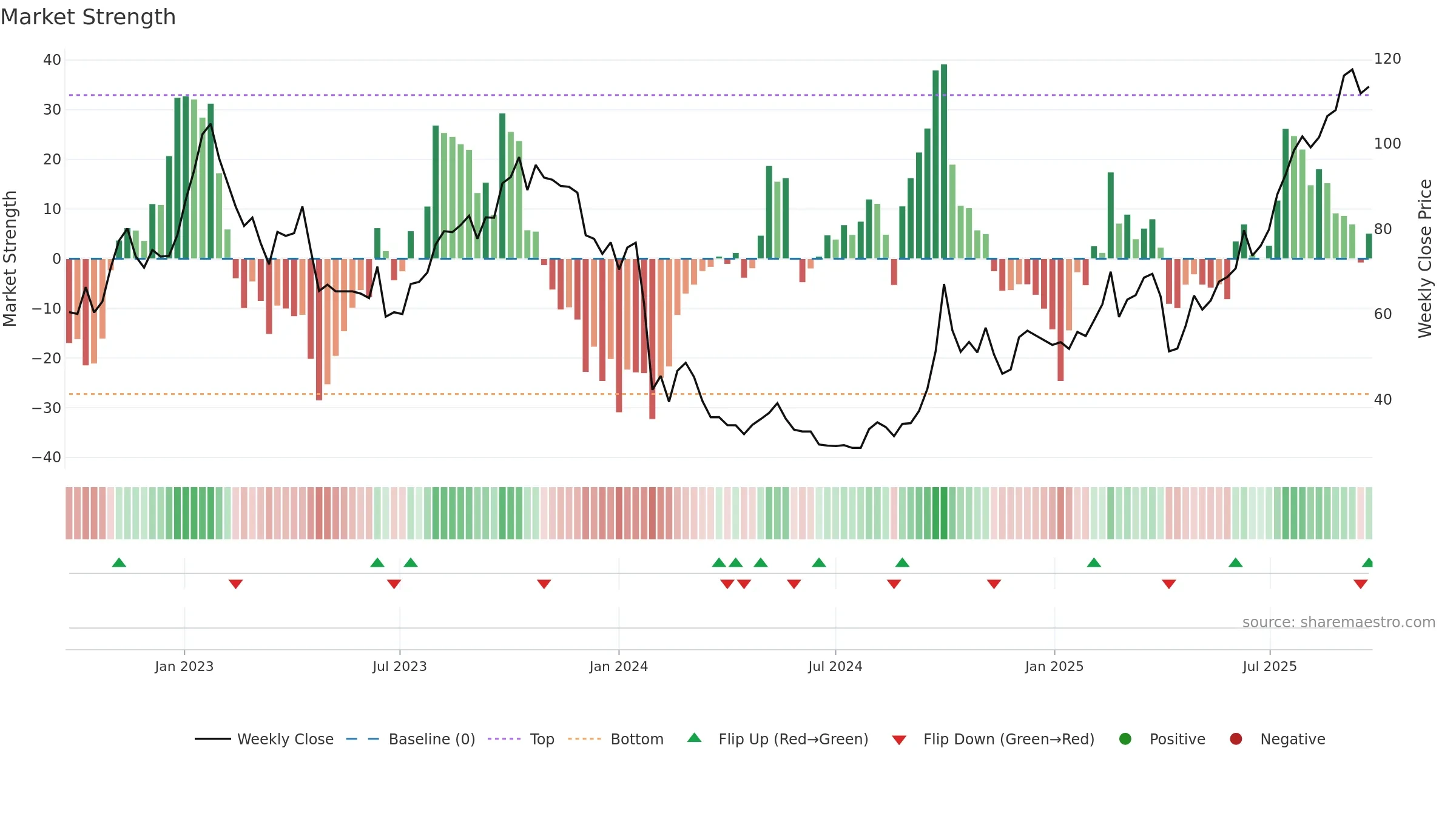This screenshot has width=1456, height=819.
Task: Toggle the Positive legend entry
Action: 1162,739
